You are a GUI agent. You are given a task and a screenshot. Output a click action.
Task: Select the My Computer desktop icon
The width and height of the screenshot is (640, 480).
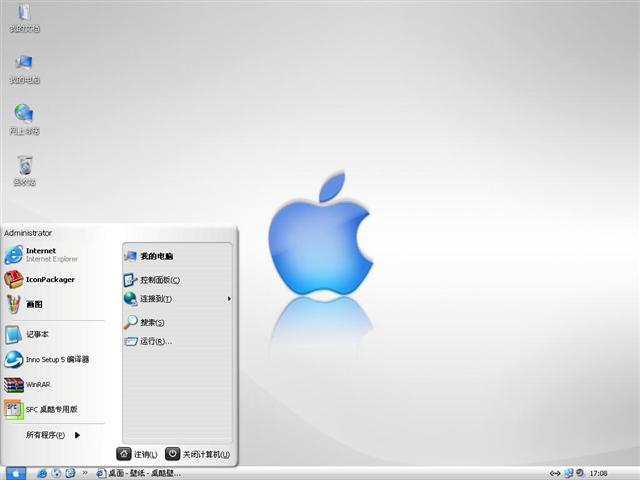click(24, 69)
